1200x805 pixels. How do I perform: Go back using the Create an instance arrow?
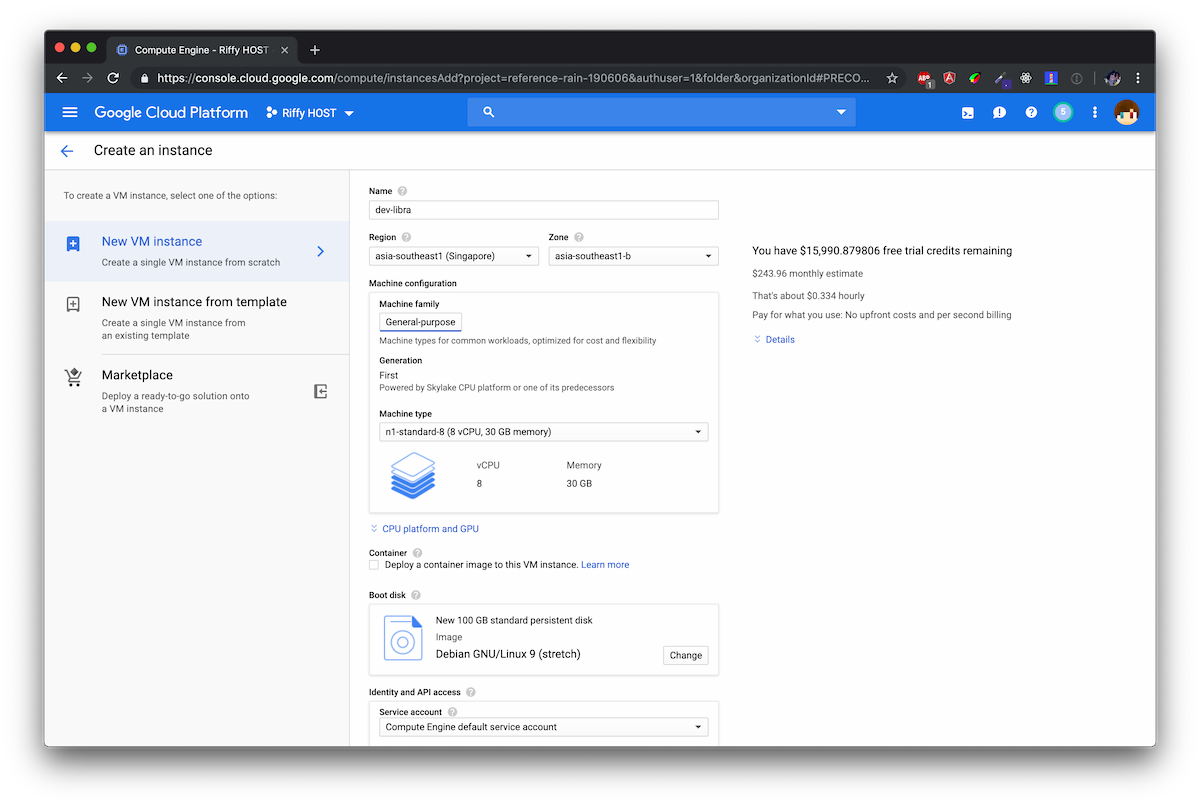pos(67,151)
